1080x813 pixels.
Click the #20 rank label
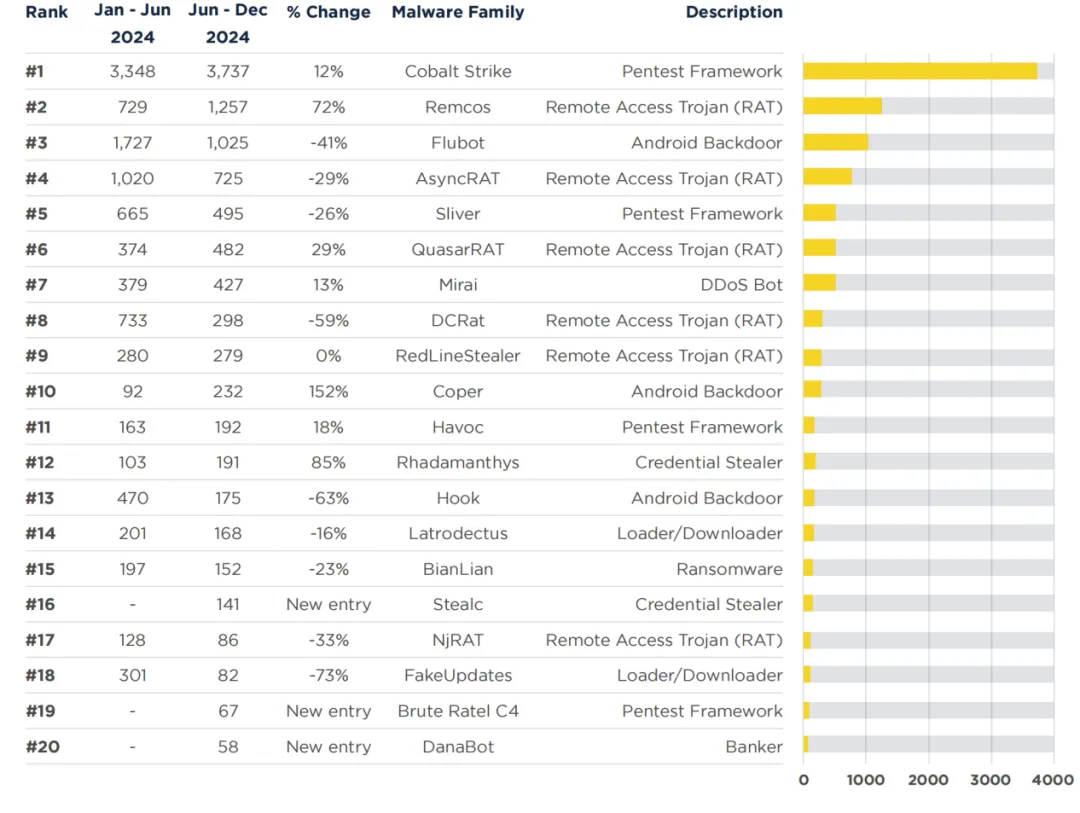click(43, 747)
